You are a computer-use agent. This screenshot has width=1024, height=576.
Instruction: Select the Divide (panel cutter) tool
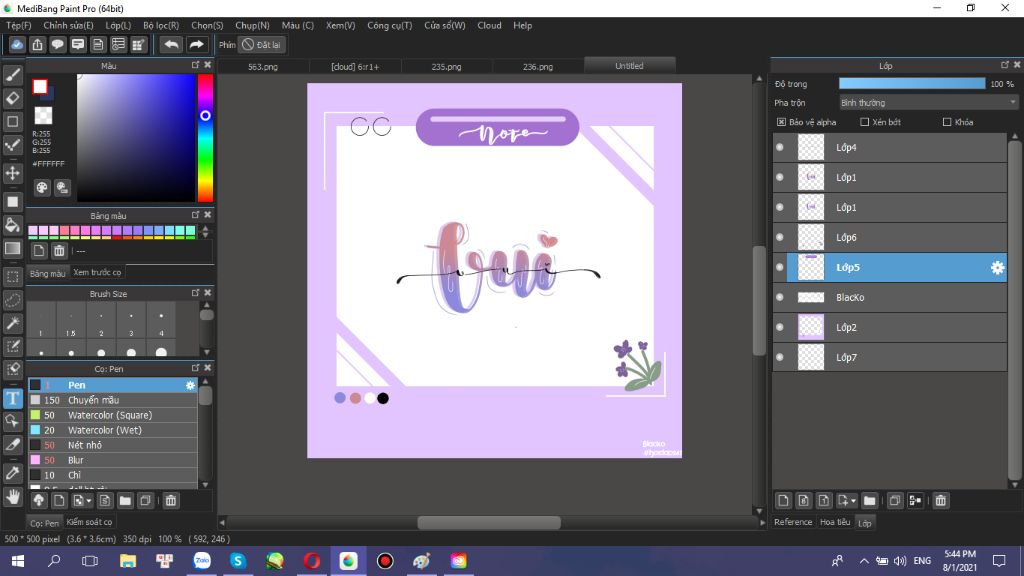(12, 444)
